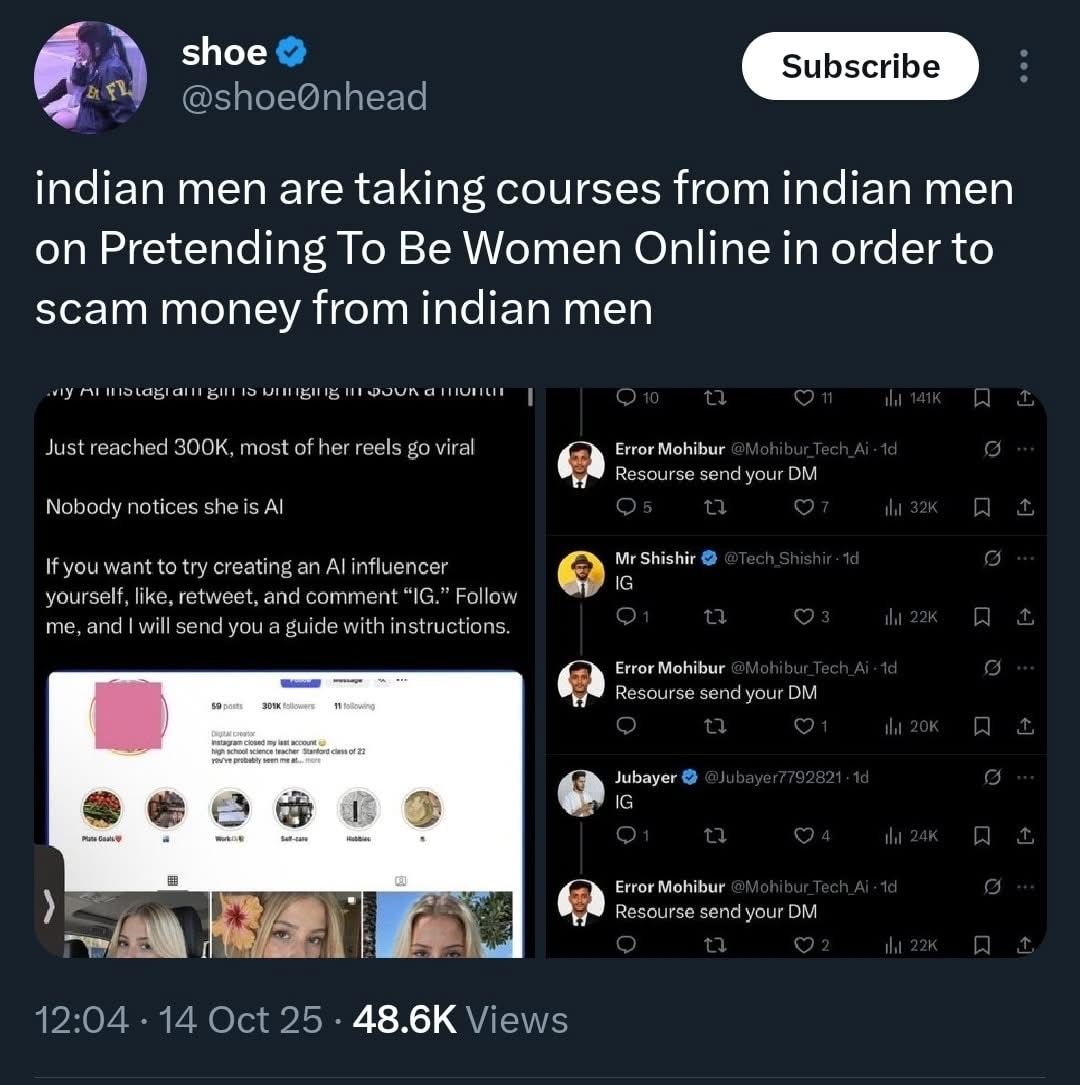The image size is (1080, 1085).
Task: Like Jubayer's IG reply with 4 likes
Action: pyautogui.click(x=811, y=836)
